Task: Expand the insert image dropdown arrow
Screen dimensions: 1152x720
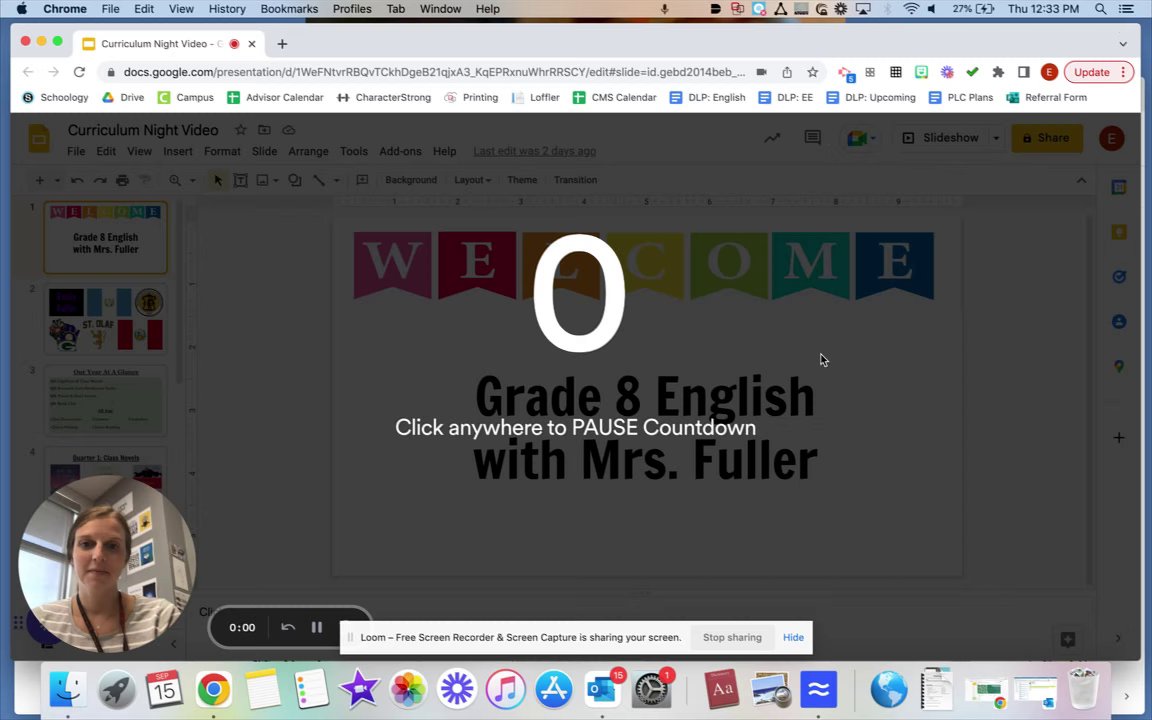Action: pos(276,180)
